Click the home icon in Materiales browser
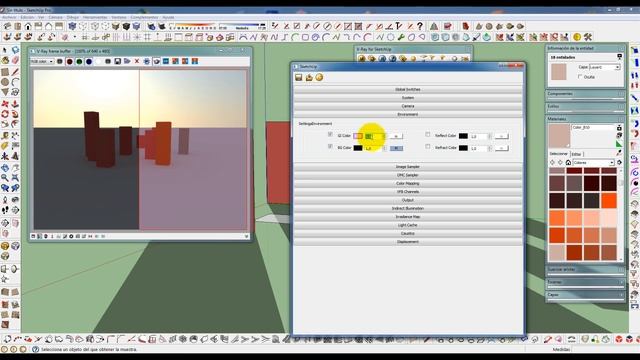The width and height of the screenshot is (640, 360). [x=568, y=162]
